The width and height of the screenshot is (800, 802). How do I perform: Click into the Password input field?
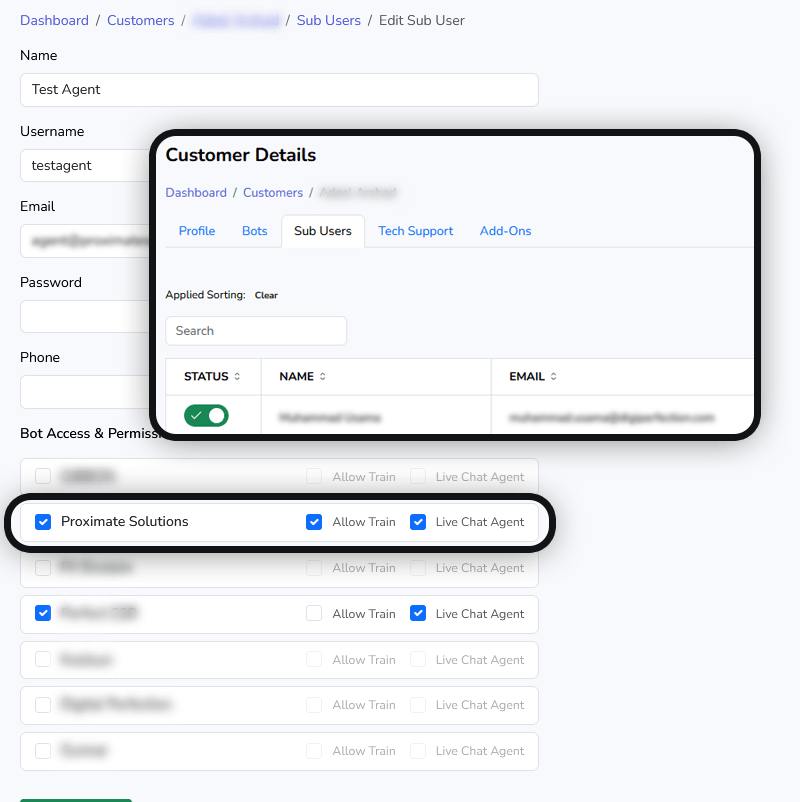click(x=85, y=317)
